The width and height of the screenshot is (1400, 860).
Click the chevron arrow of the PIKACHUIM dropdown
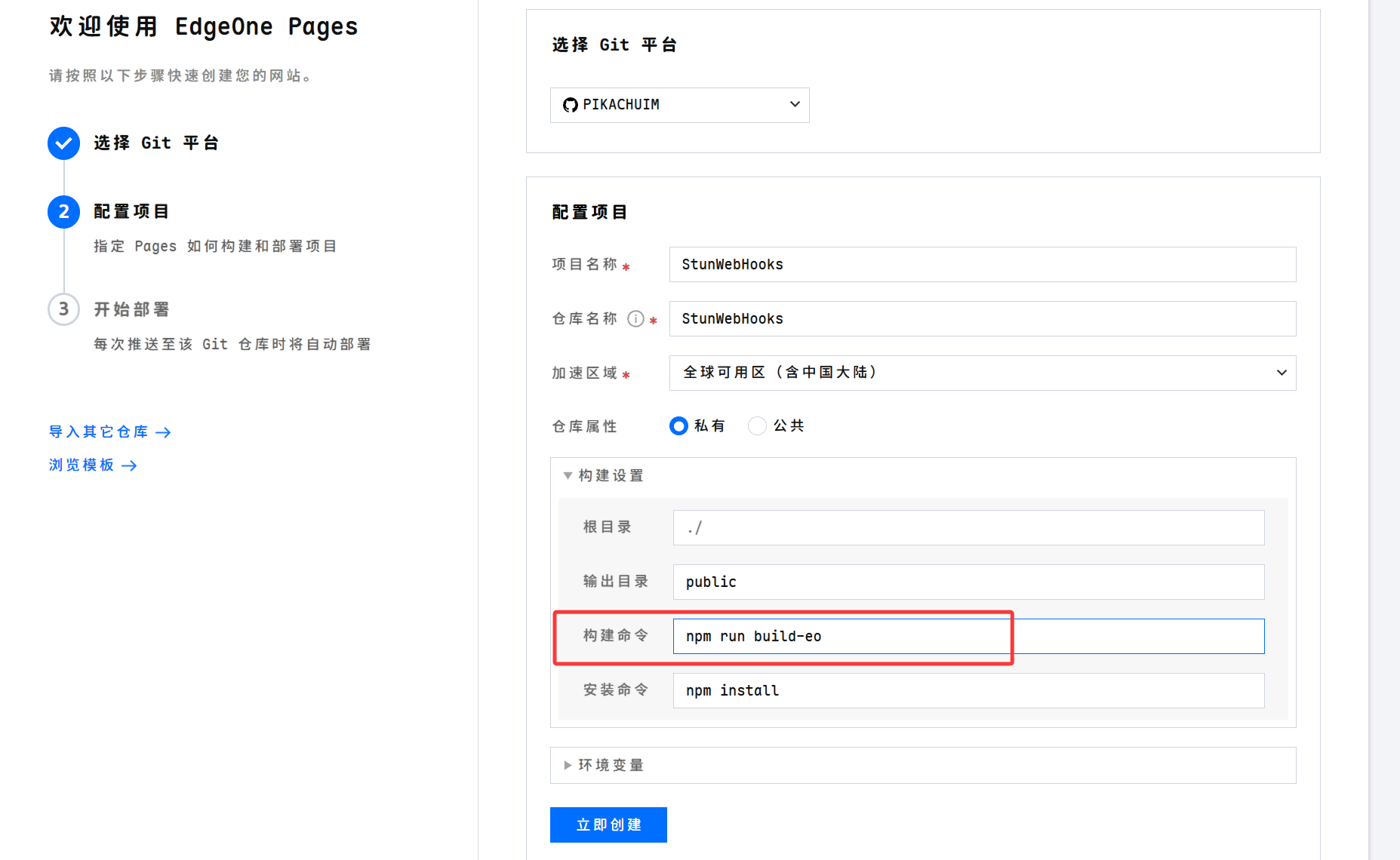coord(795,104)
